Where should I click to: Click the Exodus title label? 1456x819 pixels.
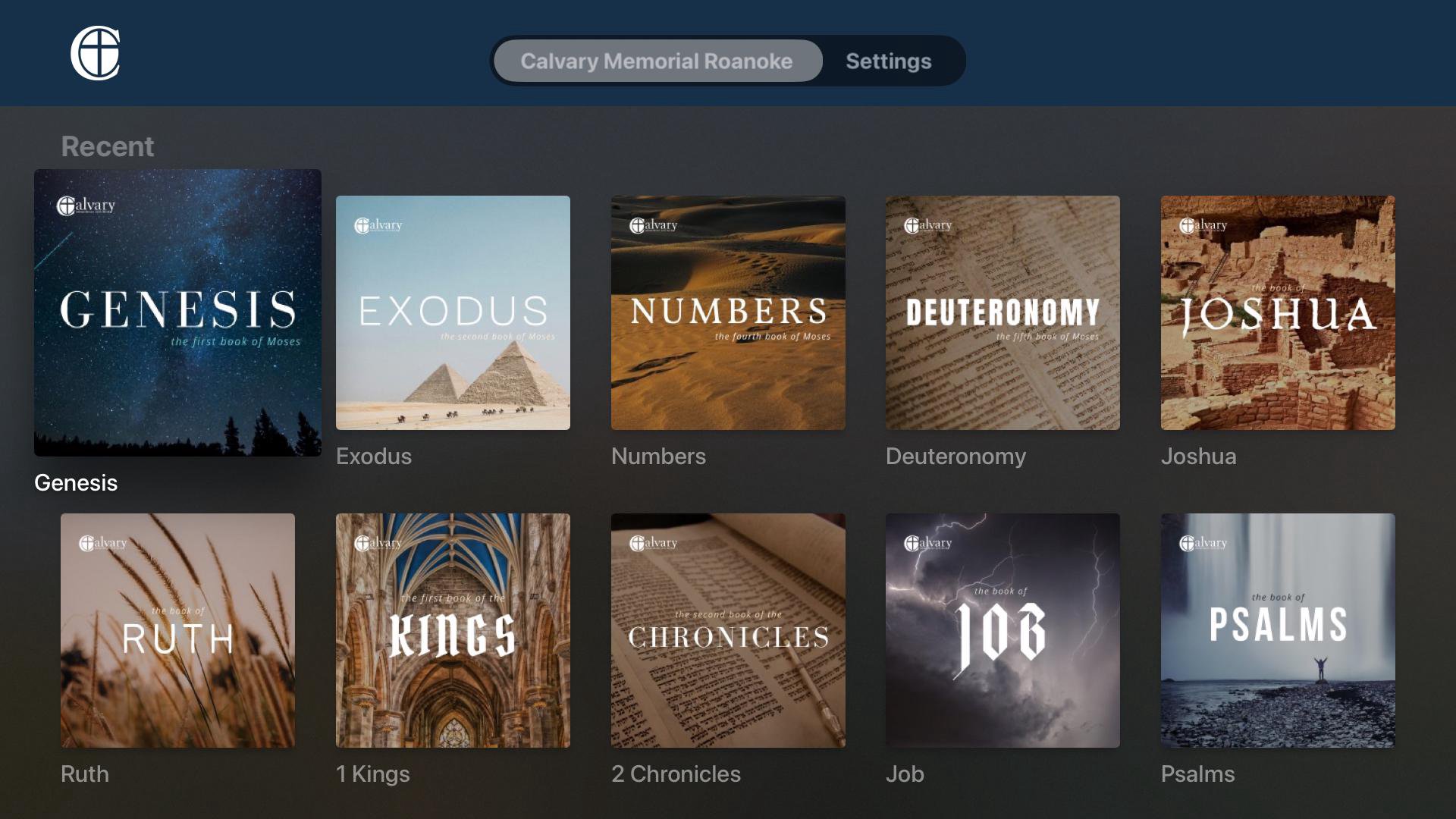pyautogui.click(x=374, y=457)
